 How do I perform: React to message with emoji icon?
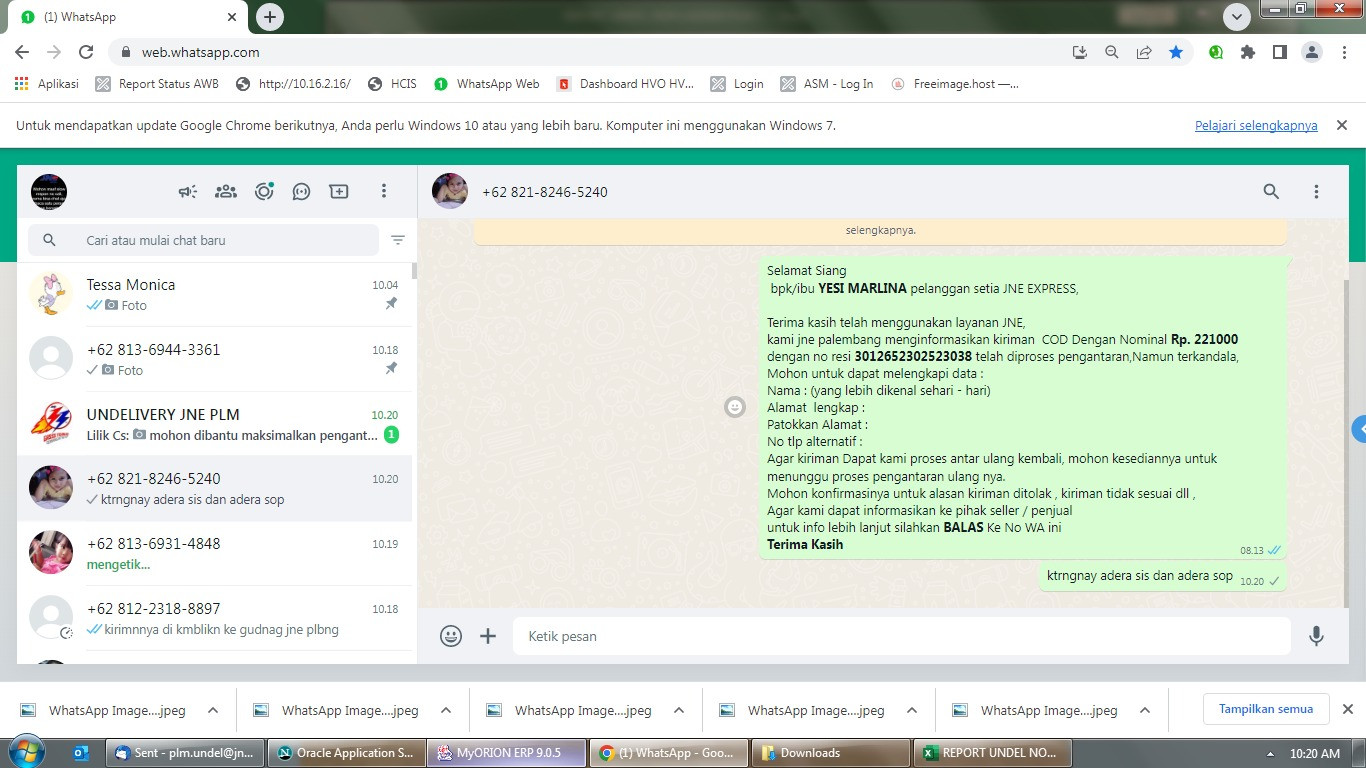pyautogui.click(x=735, y=407)
